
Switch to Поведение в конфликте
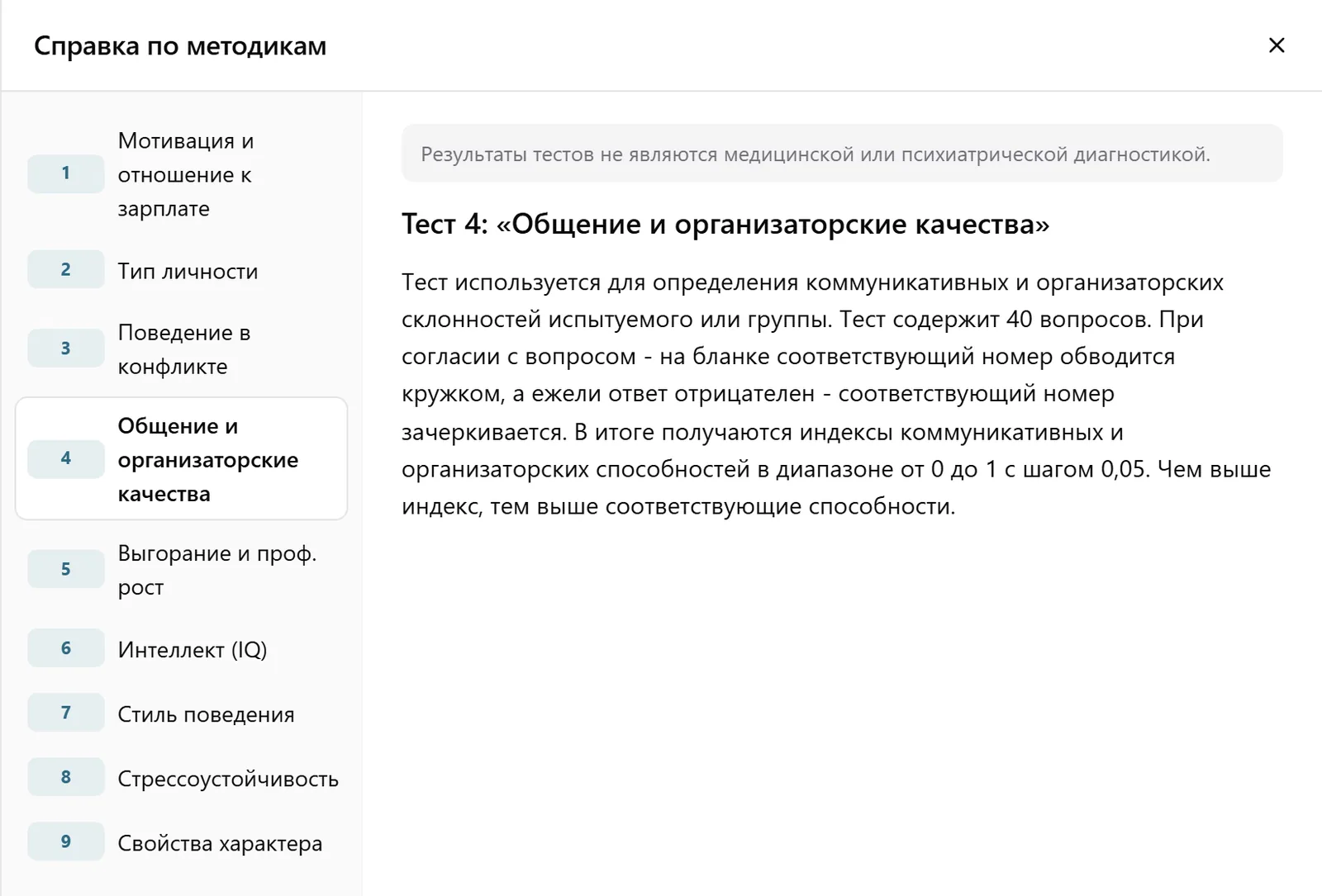[182, 348]
